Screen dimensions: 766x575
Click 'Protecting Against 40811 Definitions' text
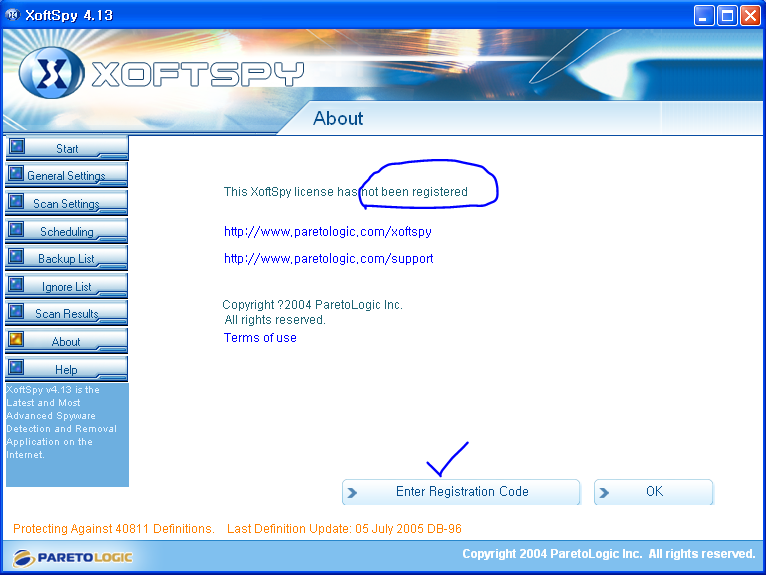coord(114,529)
